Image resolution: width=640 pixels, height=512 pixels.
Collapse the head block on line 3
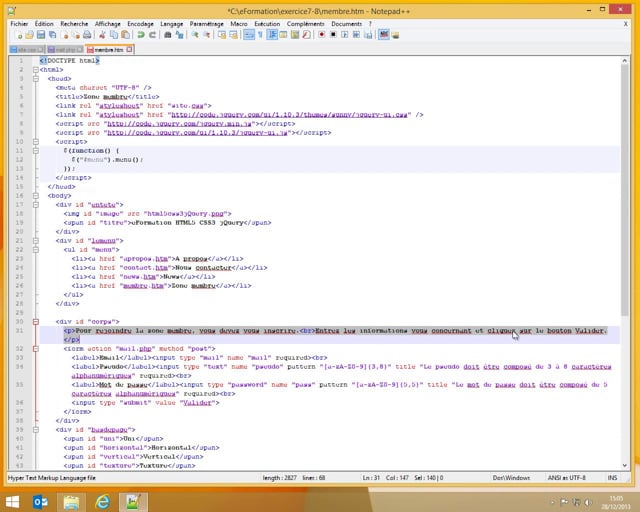(x=36, y=79)
